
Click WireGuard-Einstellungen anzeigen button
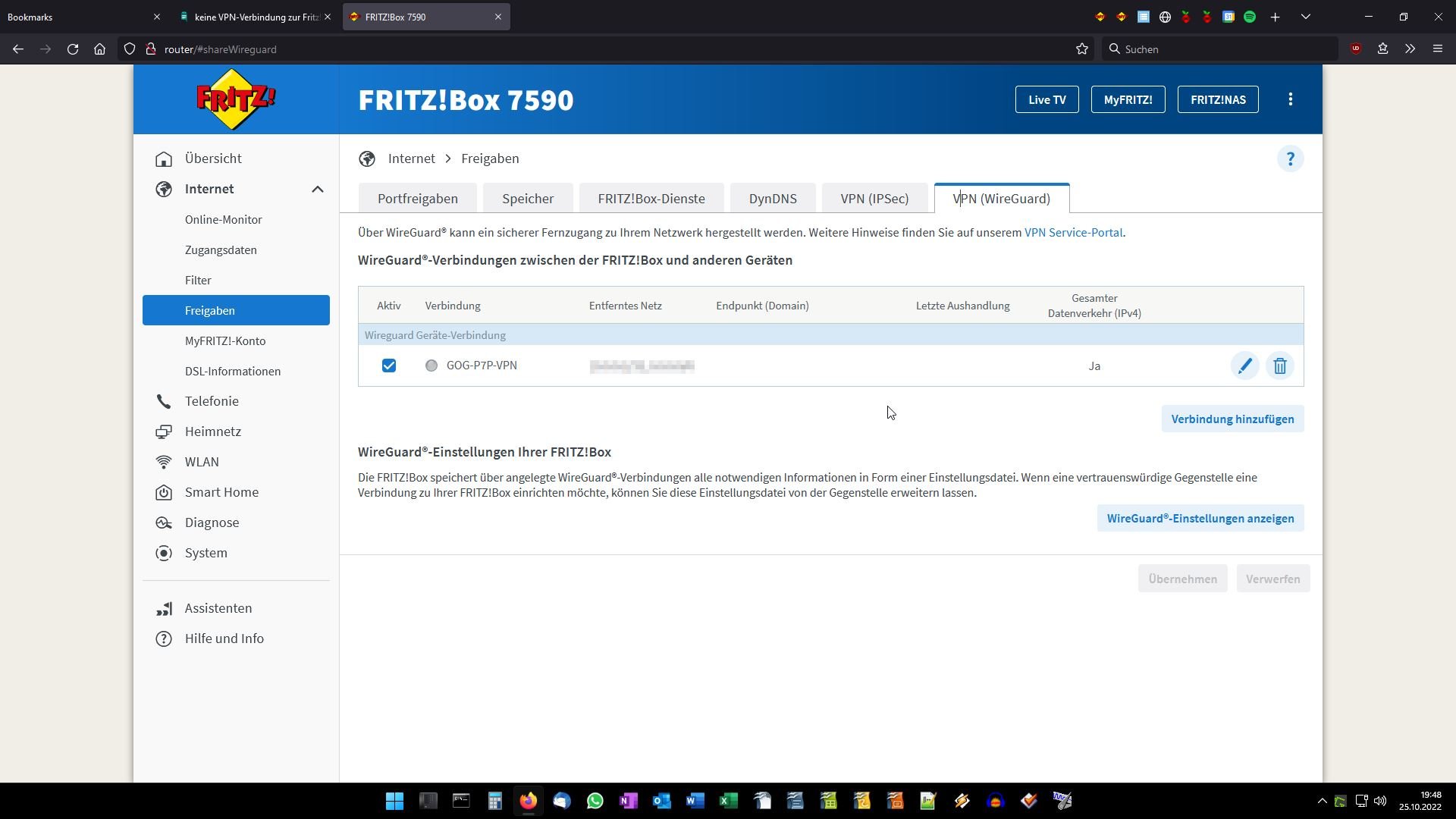coord(1200,518)
